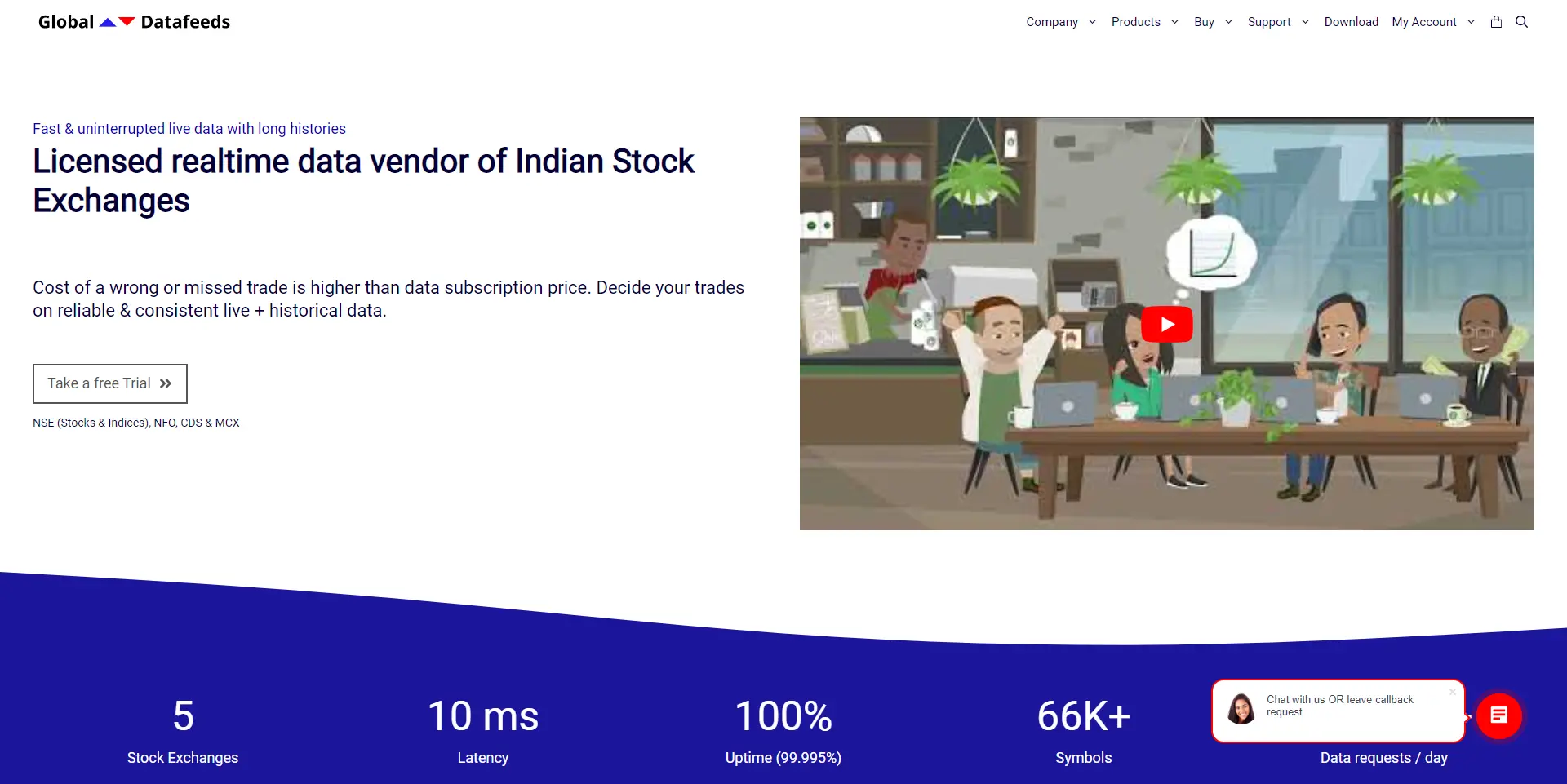Click the '10 ms' figure
Screen dimensions: 1567x784
pos(483,716)
